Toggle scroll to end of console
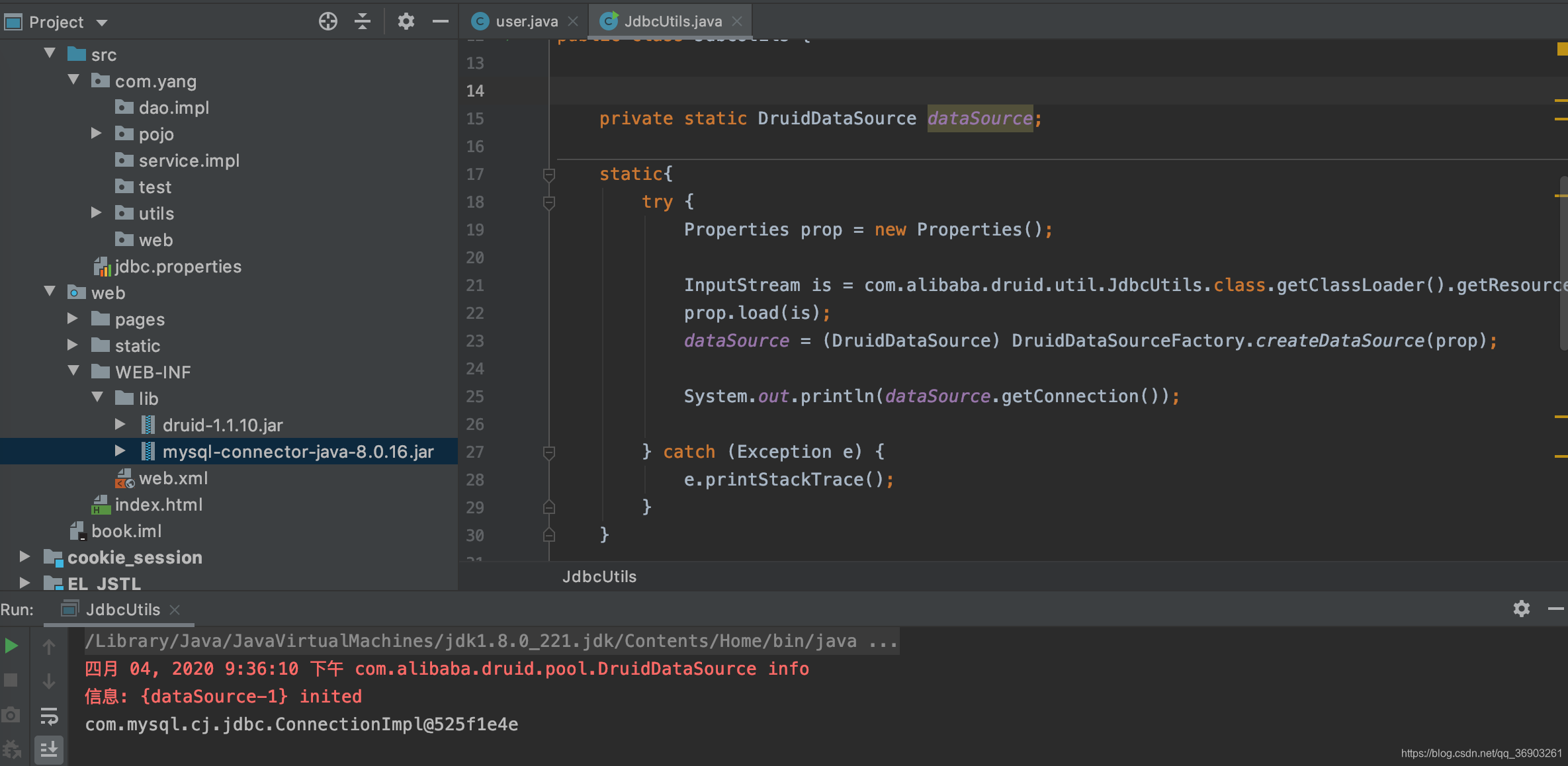 [x=49, y=750]
